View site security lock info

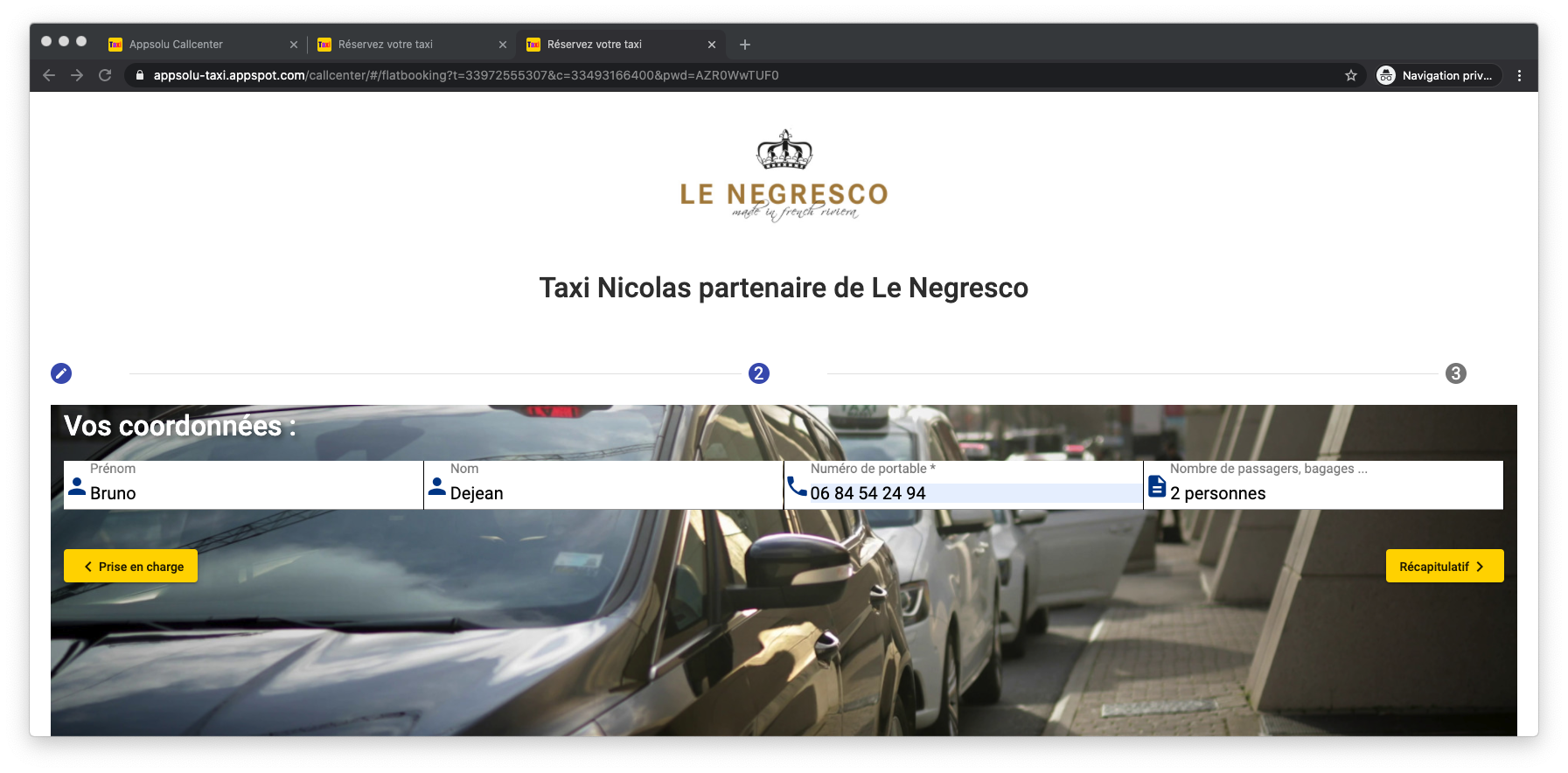coord(139,75)
